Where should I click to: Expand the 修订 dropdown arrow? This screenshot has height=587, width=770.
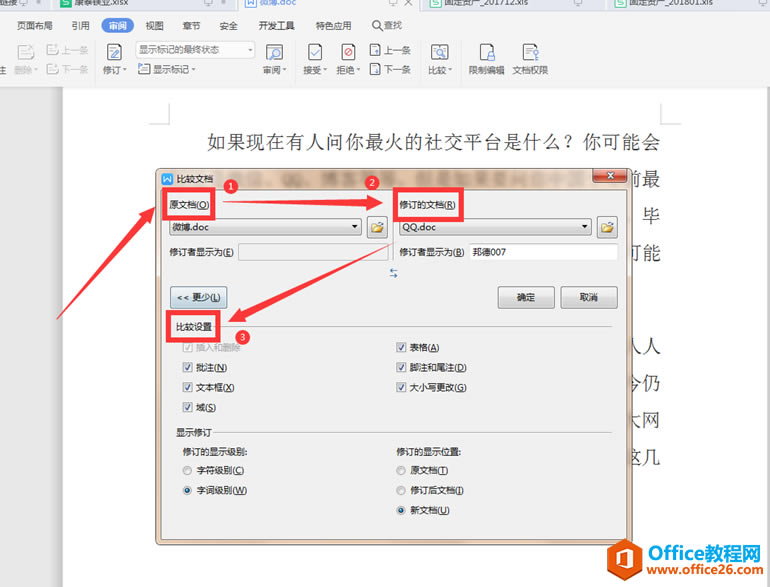125,70
